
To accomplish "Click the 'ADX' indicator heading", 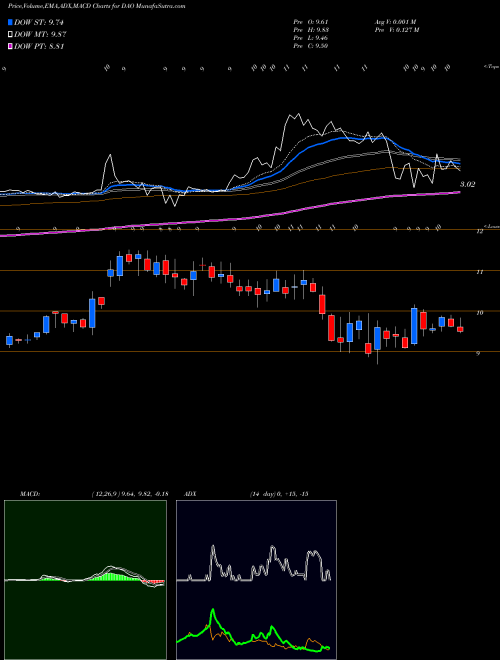I will coord(190,494).
